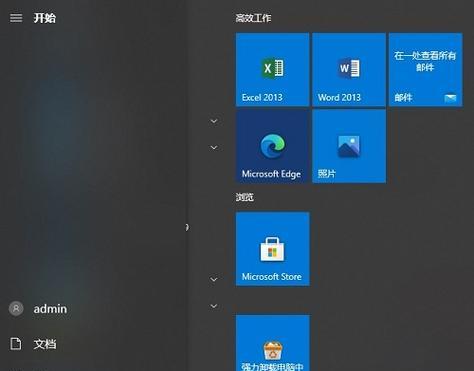Click the 开始 title text
The width and height of the screenshot is (474, 371).
(45, 18)
